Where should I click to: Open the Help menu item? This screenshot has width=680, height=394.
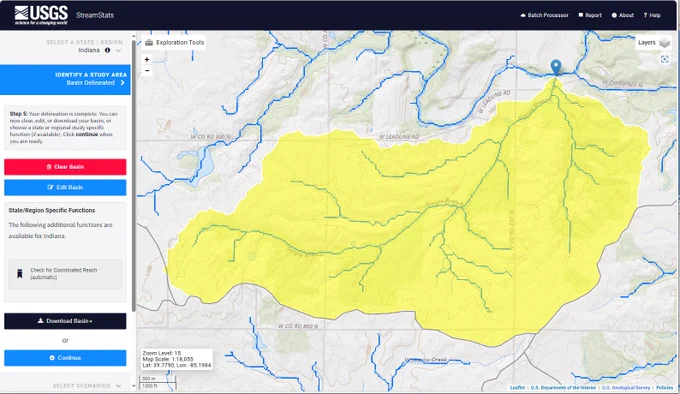coord(652,15)
